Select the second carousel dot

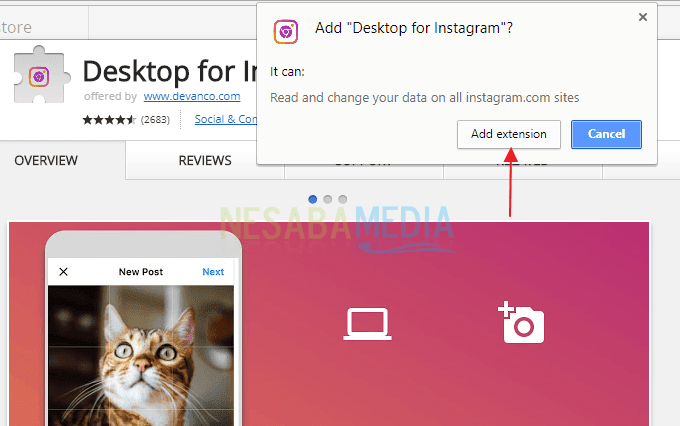click(327, 199)
